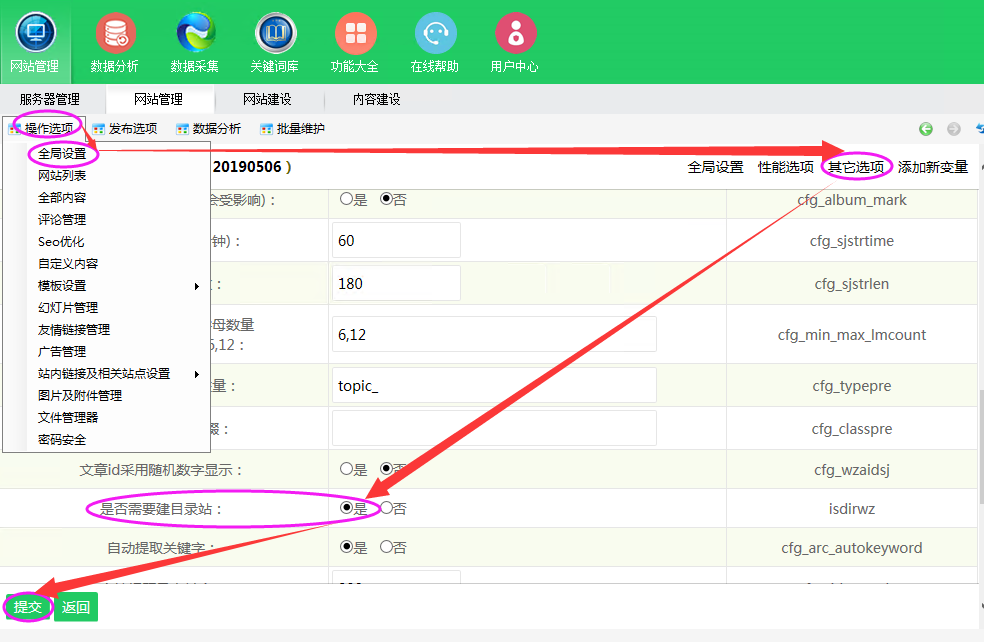Click the empty cfg_classpre input field
This screenshot has height=642, width=984.
pyautogui.click(x=494, y=428)
